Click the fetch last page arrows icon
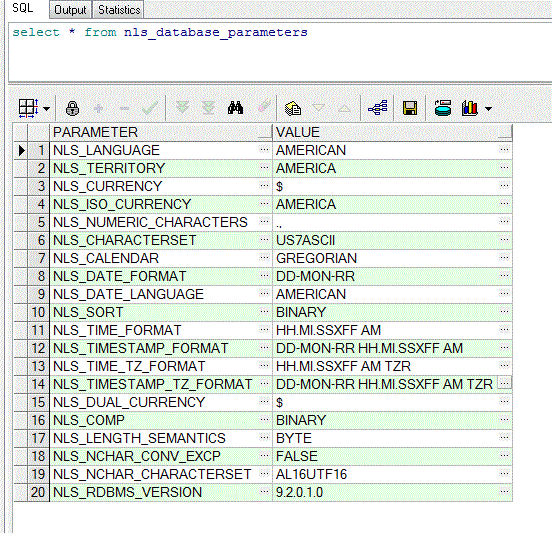 (208, 108)
